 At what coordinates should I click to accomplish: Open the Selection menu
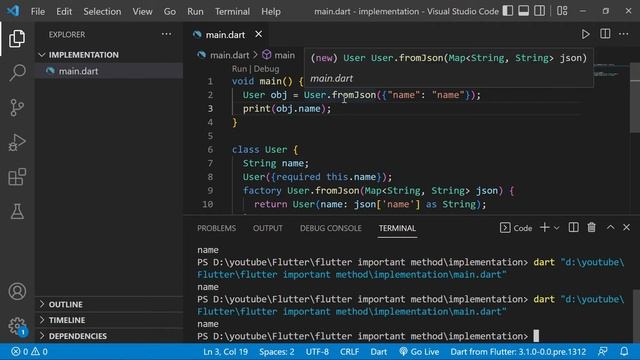pos(102,11)
